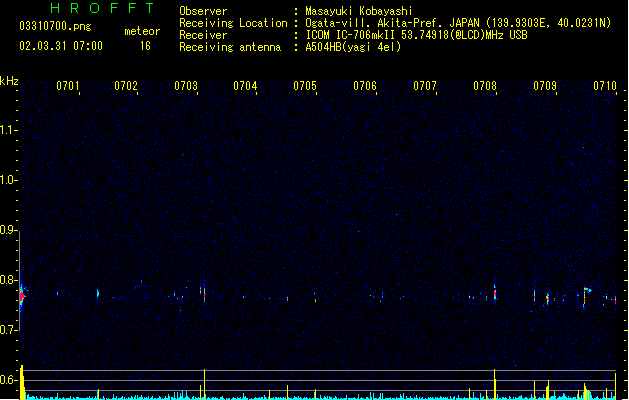Select the filename 03310700.png
Viewport: 629px width, 400px height.
click(x=55, y=26)
